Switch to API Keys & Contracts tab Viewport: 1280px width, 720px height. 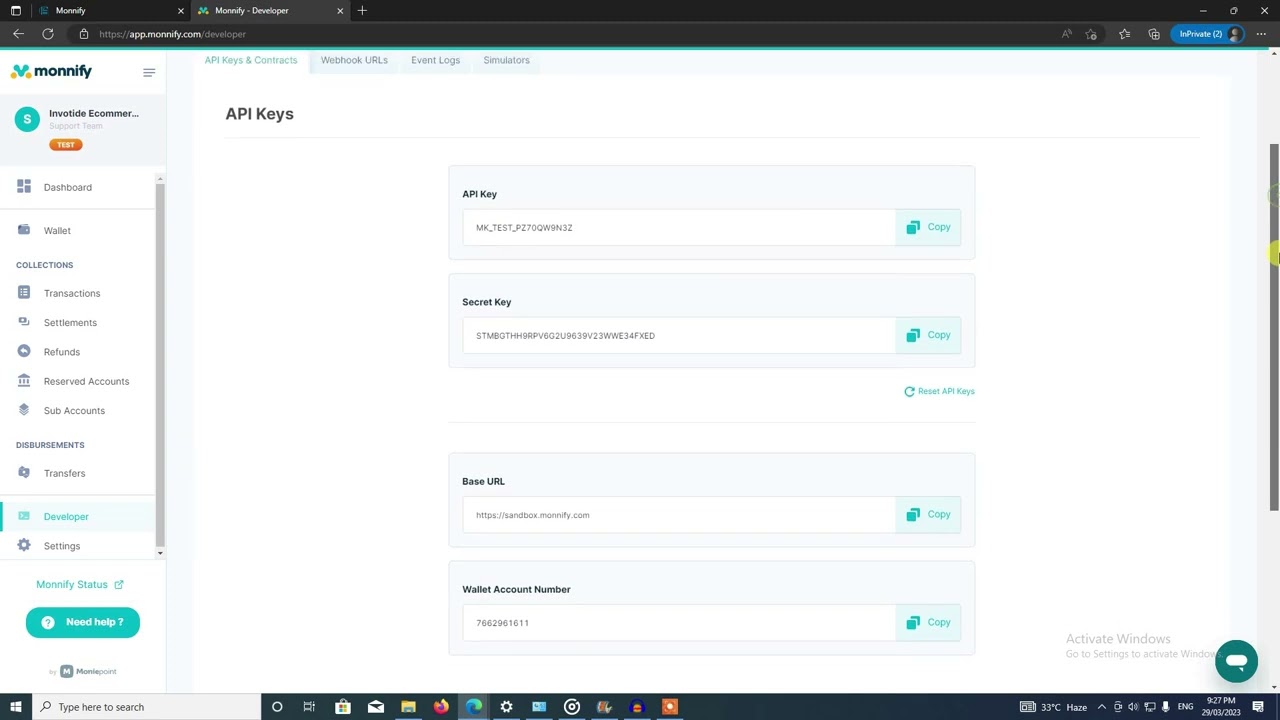click(251, 60)
